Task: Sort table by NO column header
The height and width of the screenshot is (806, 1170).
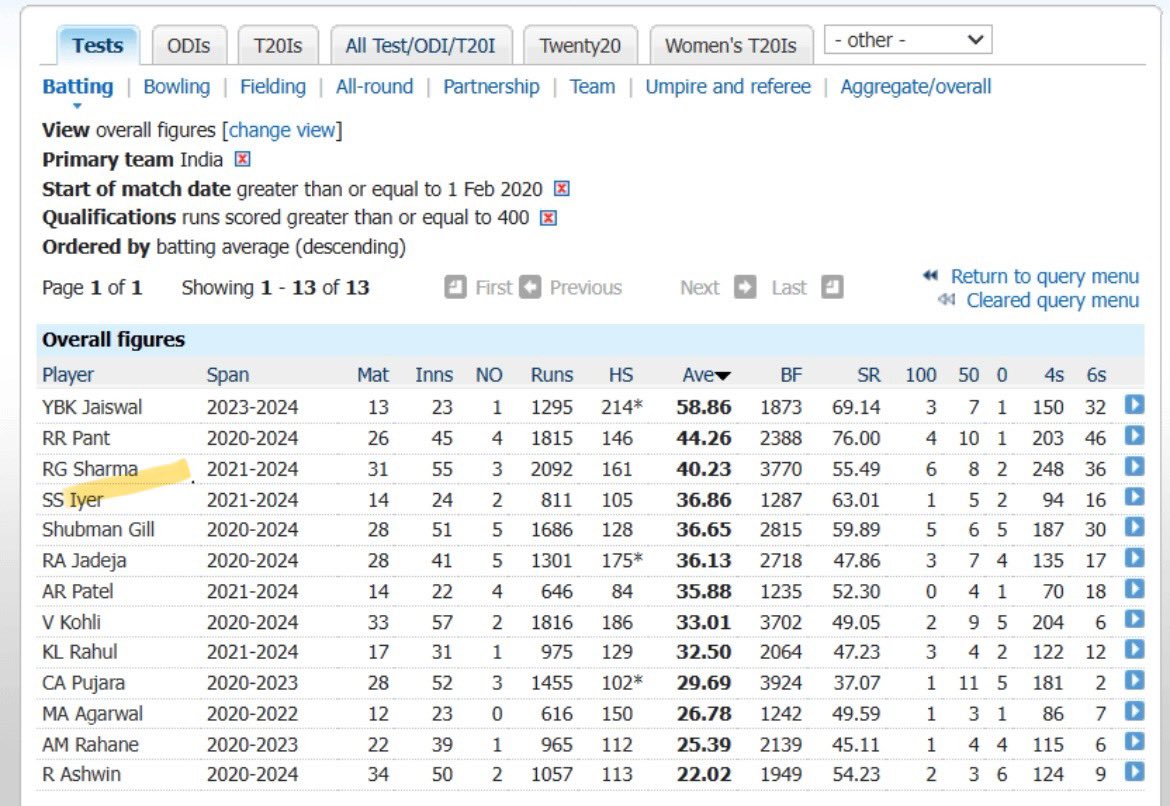Action: [489, 375]
